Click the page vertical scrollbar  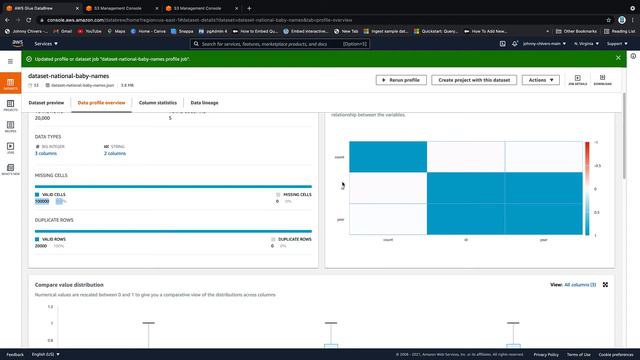click(x=624, y=136)
